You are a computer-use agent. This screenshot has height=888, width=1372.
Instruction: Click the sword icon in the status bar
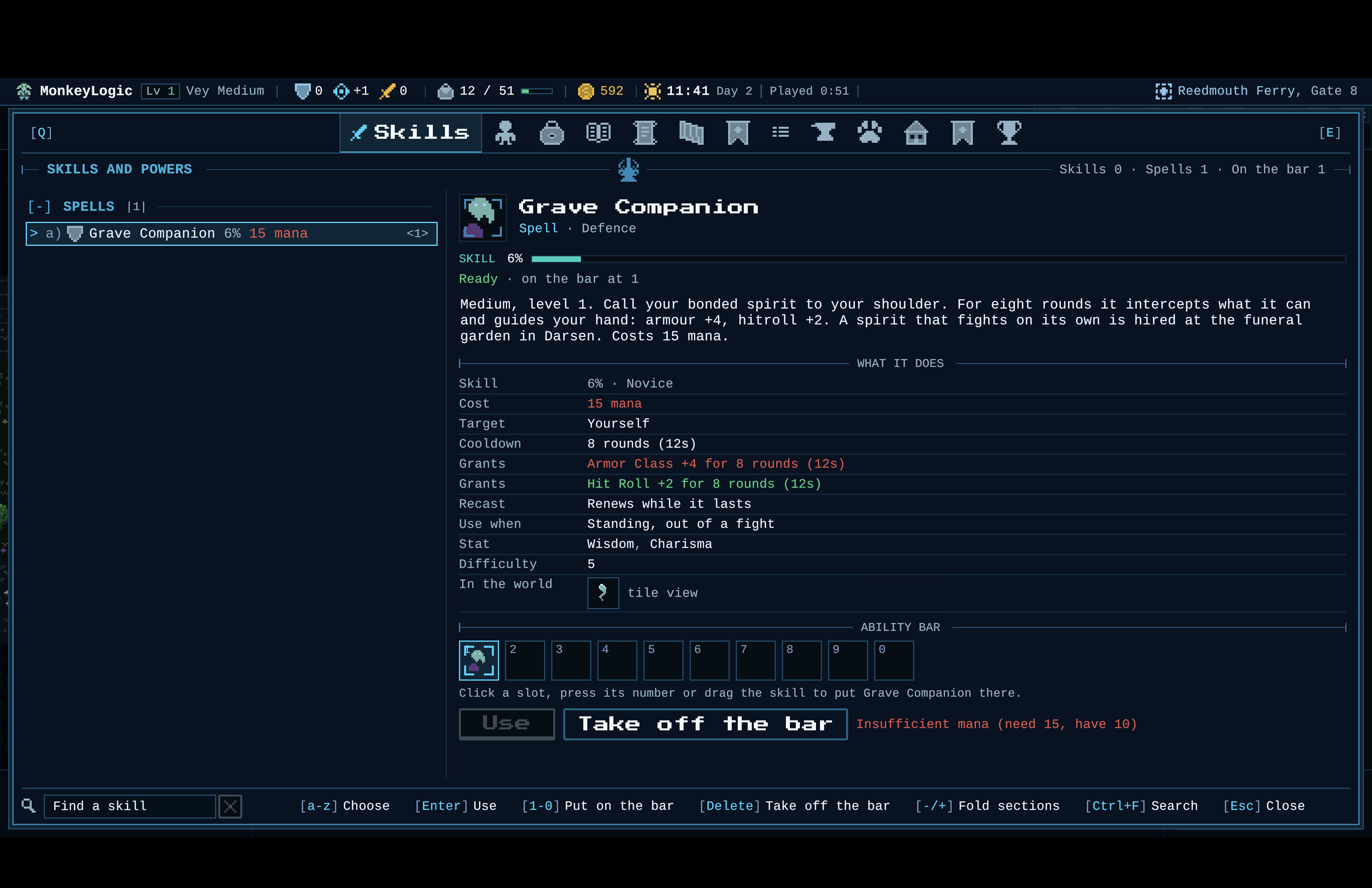pos(387,91)
